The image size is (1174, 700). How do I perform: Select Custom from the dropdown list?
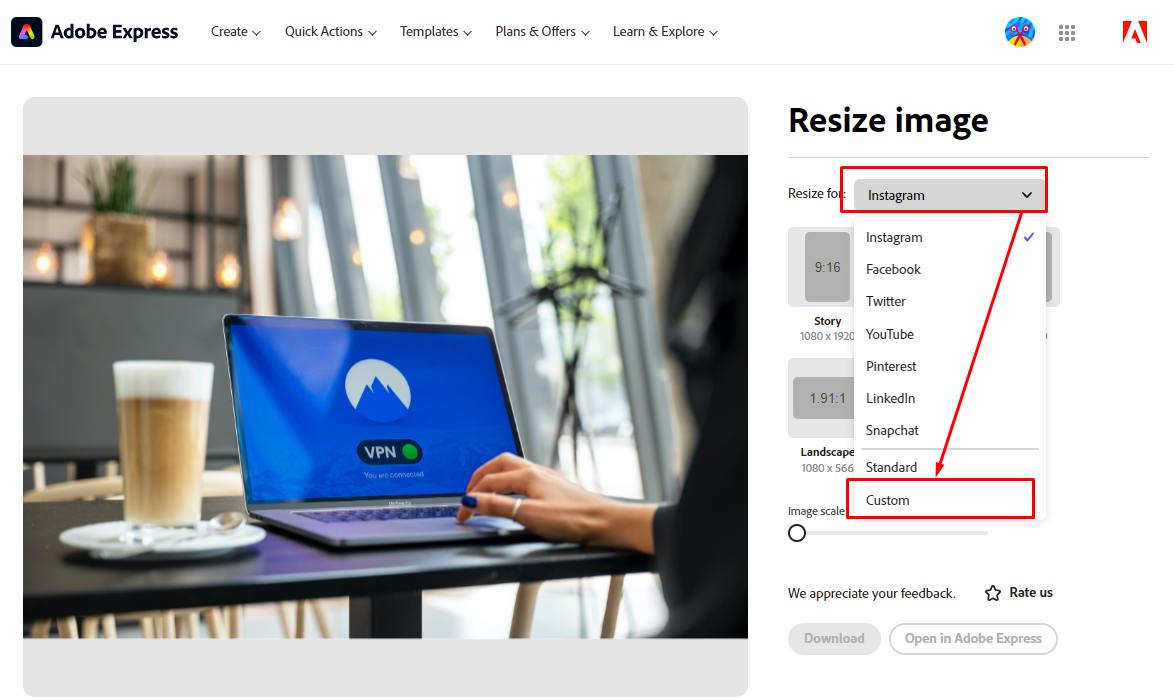click(x=888, y=499)
